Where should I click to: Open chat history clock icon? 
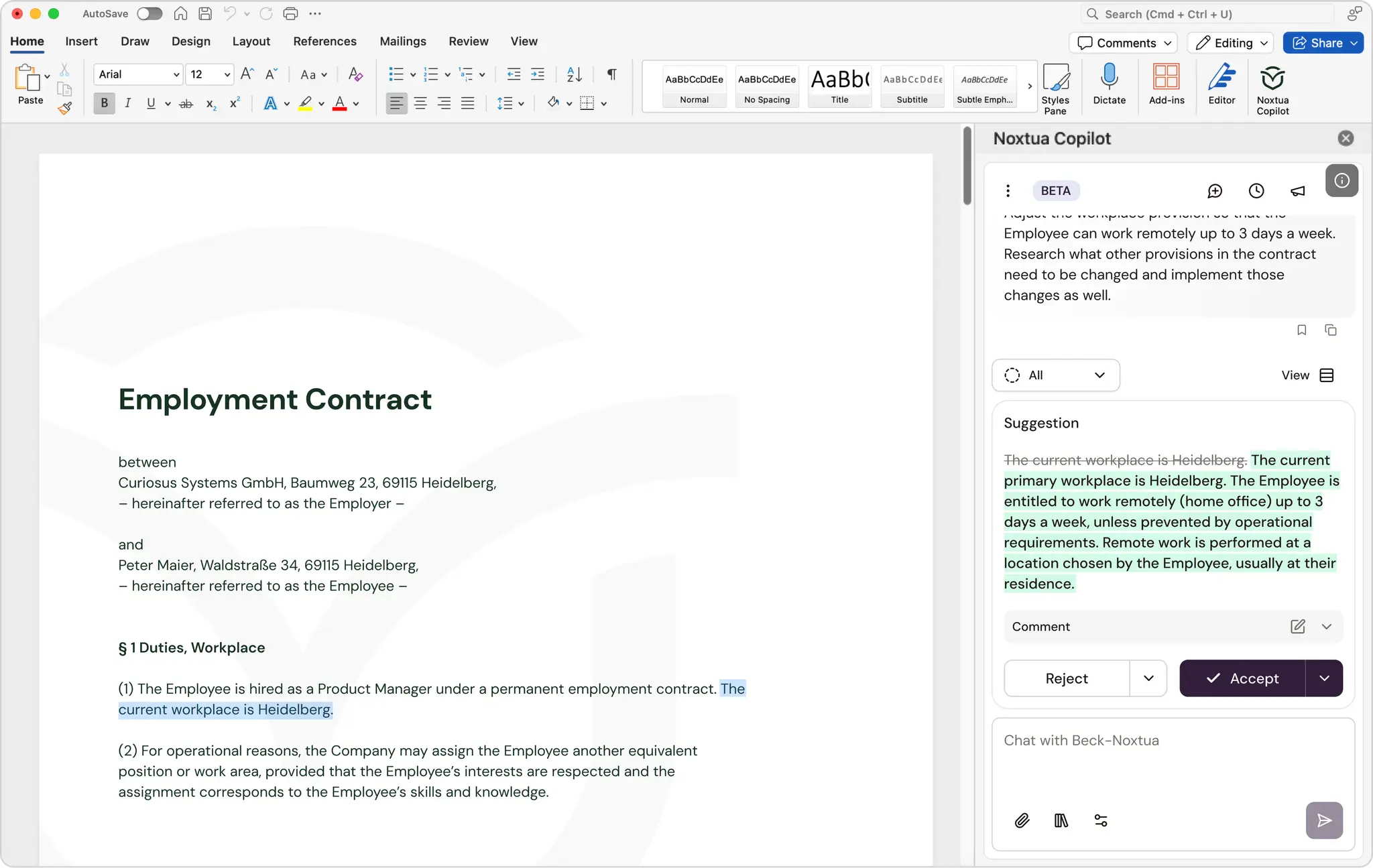[x=1256, y=191]
